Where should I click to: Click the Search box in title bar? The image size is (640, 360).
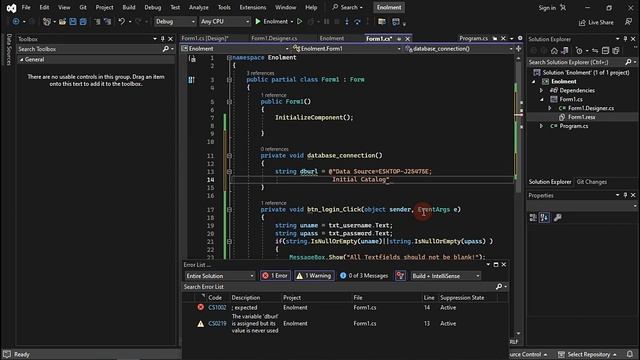coord(347,7)
